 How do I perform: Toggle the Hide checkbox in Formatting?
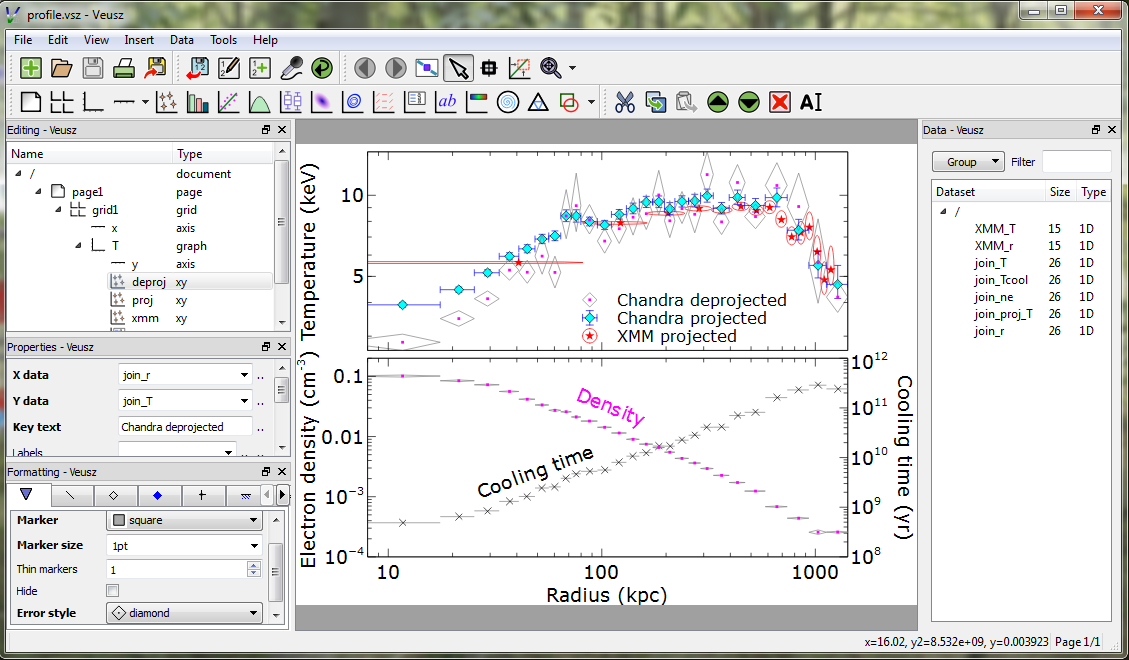pos(112,591)
